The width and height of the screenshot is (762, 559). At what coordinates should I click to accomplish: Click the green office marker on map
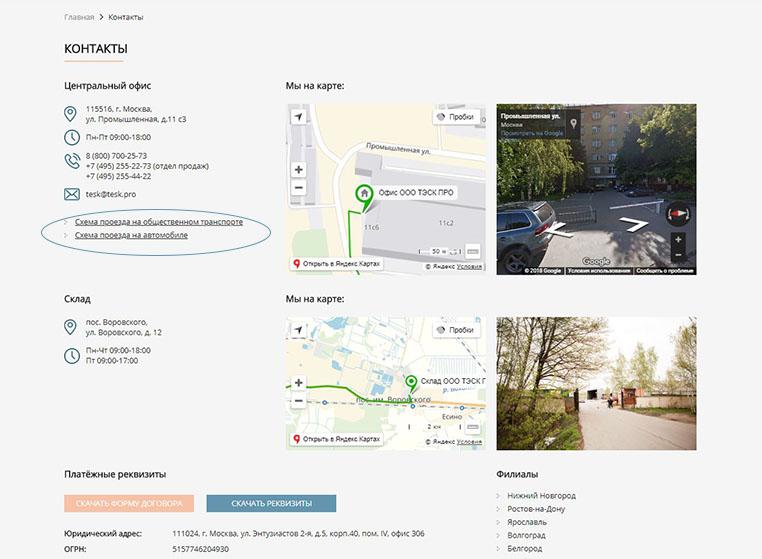click(364, 194)
